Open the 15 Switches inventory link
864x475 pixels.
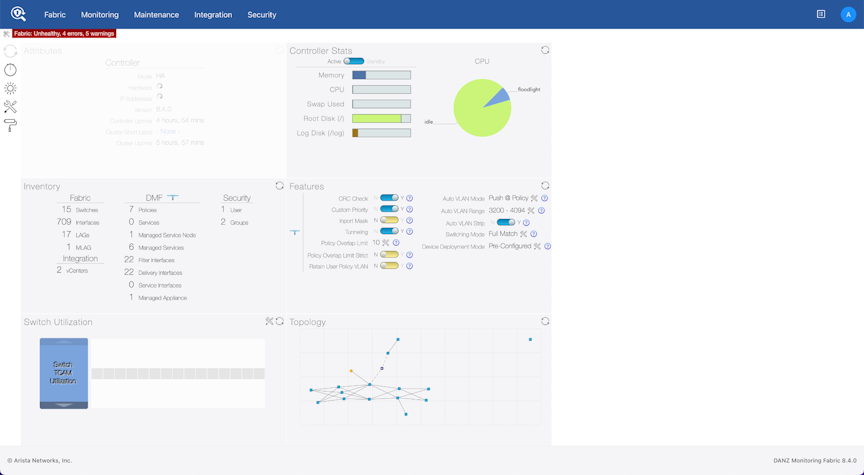pos(80,210)
